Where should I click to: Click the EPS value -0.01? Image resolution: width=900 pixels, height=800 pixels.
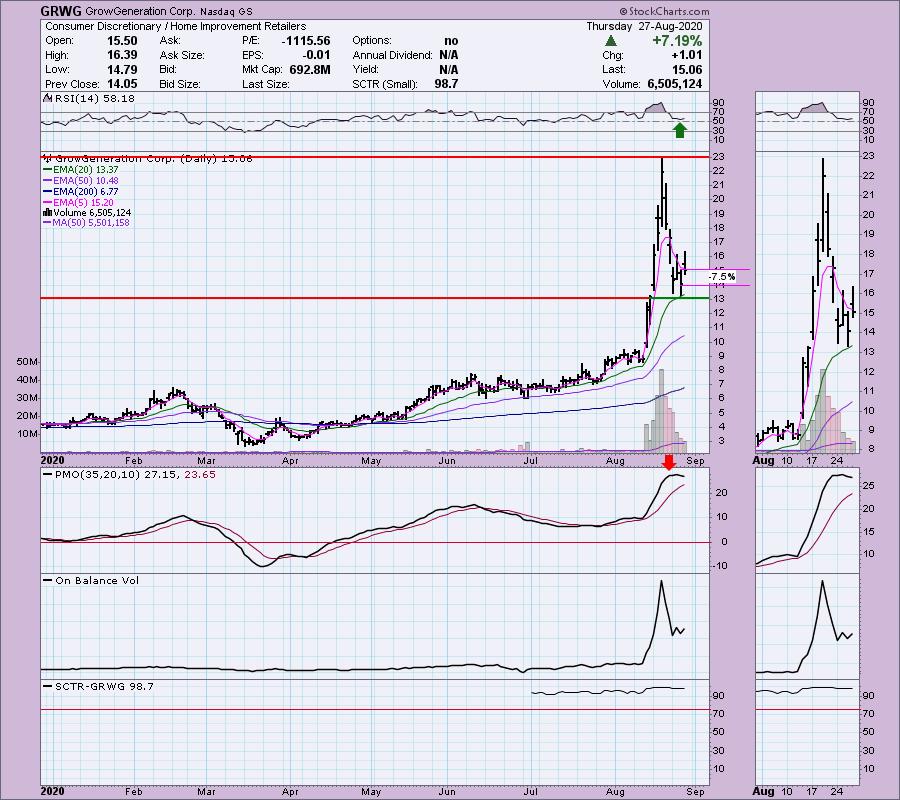point(316,55)
